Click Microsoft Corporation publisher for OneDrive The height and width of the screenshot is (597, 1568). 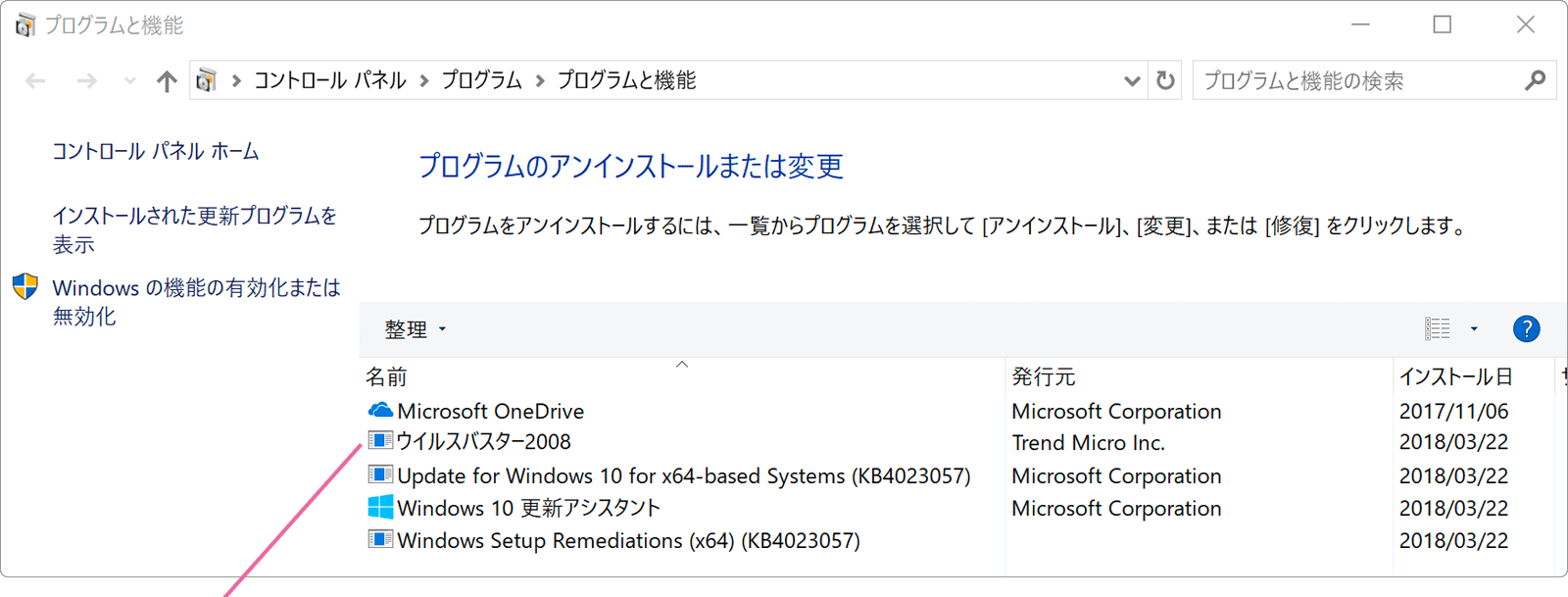pos(1116,411)
